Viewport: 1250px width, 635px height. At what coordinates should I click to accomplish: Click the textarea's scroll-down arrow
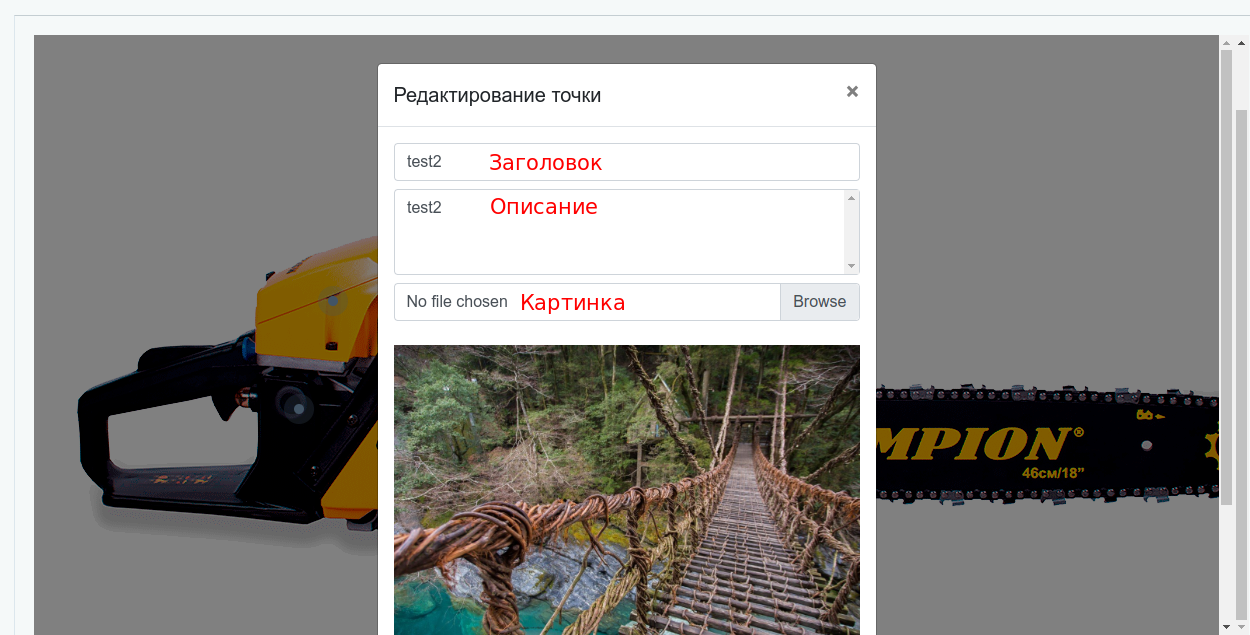pos(851,264)
